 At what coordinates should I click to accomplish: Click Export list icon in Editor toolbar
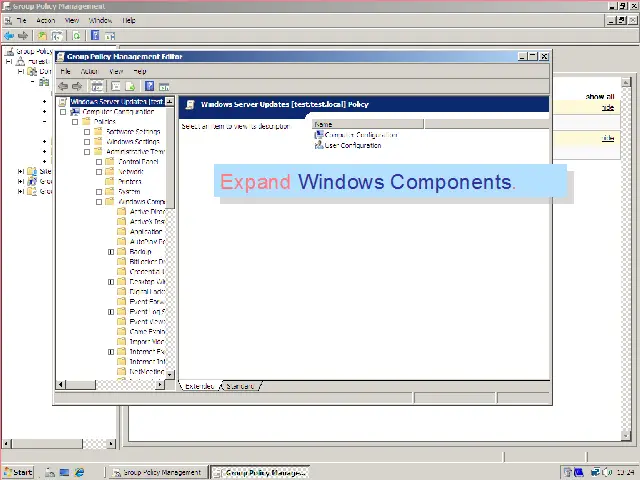130,86
